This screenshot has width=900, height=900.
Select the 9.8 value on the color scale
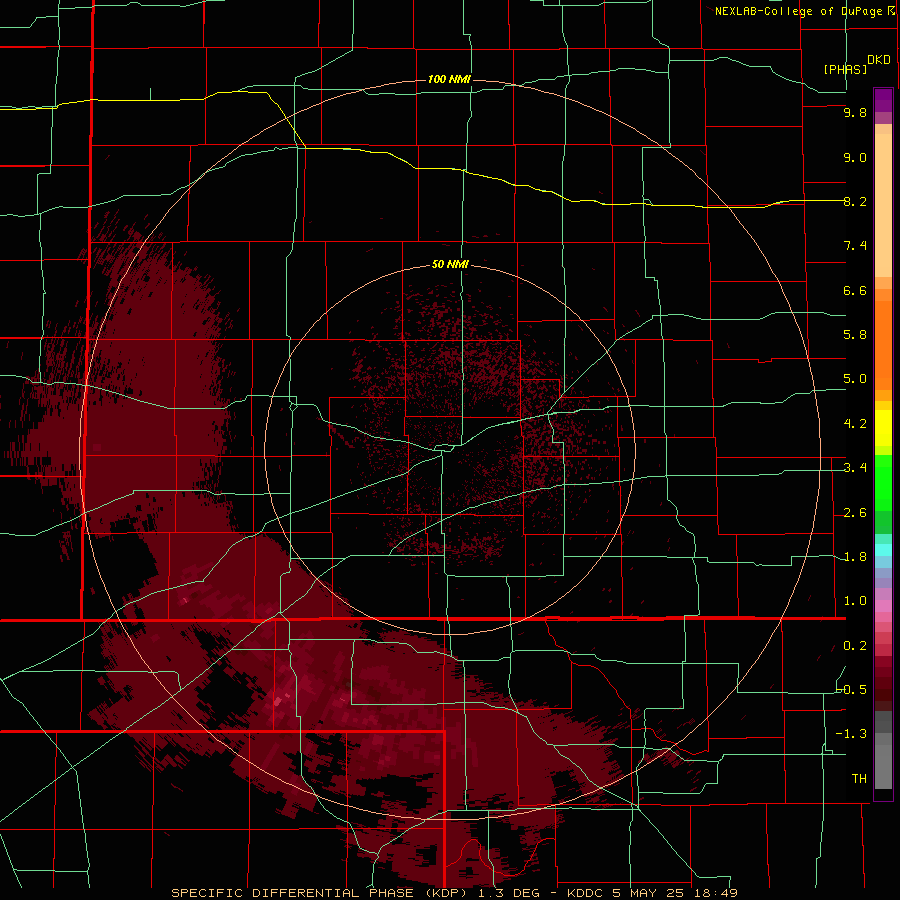(855, 112)
